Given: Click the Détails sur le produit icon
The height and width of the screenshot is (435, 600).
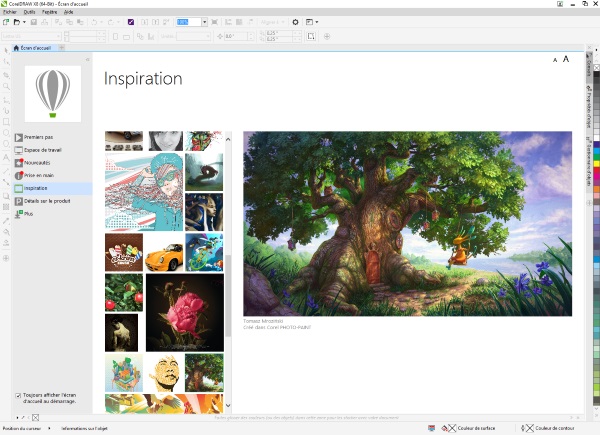Looking at the screenshot, I should pyautogui.click(x=19, y=201).
